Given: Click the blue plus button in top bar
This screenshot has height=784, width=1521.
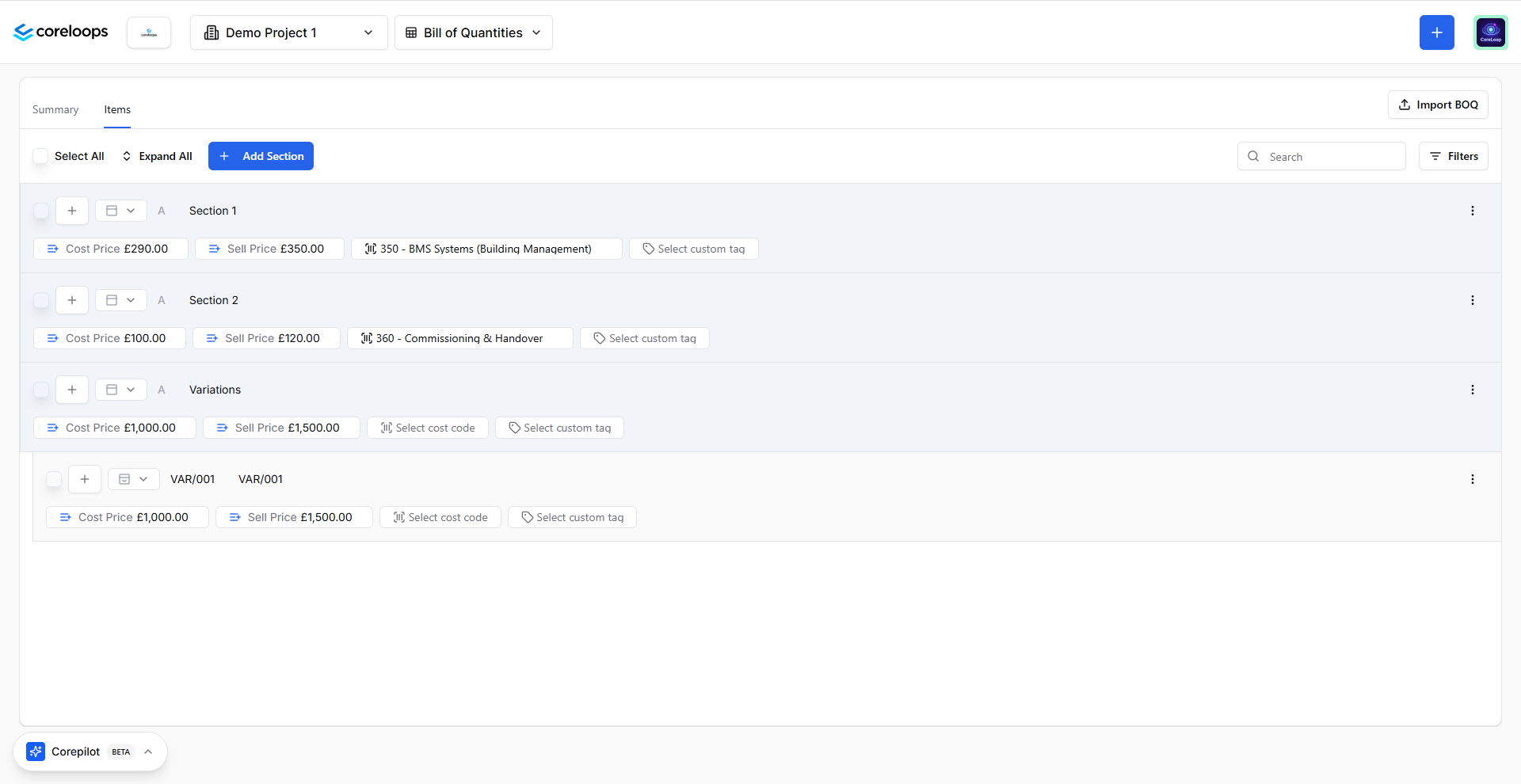Looking at the screenshot, I should (x=1437, y=32).
